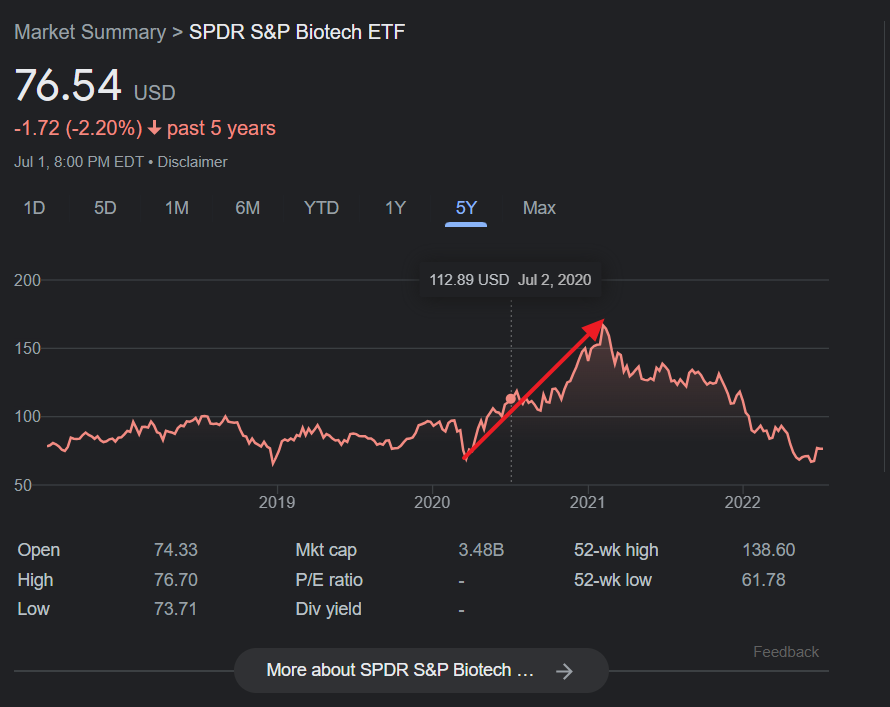890x707 pixels.
Task: Click the 112.89 USD tooltip value
Action: coord(469,280)
